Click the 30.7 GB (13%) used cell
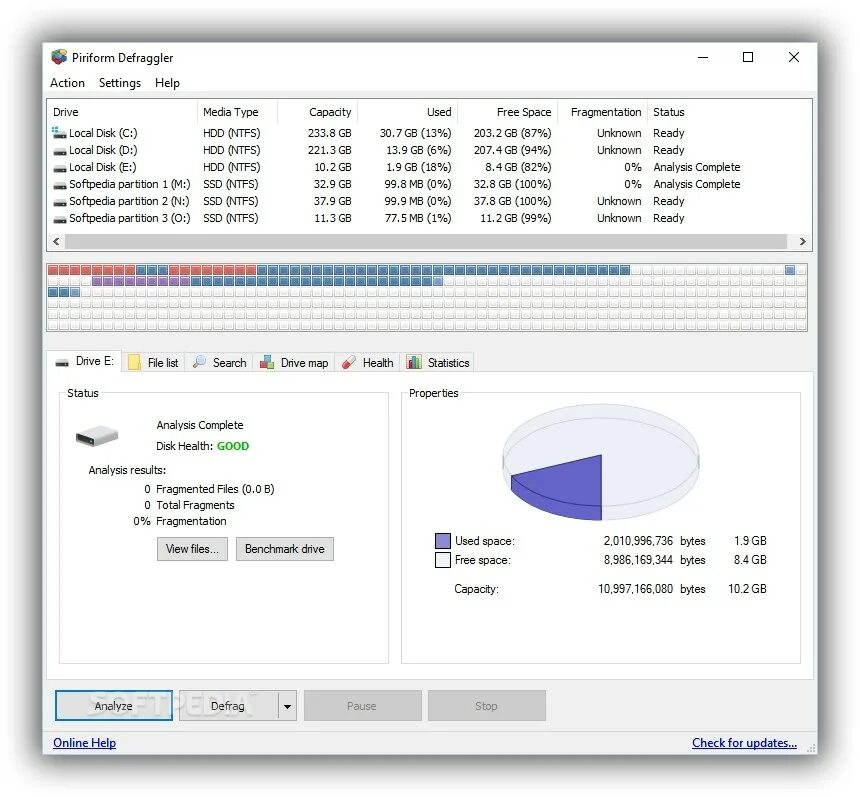 (x=415, y=133)
